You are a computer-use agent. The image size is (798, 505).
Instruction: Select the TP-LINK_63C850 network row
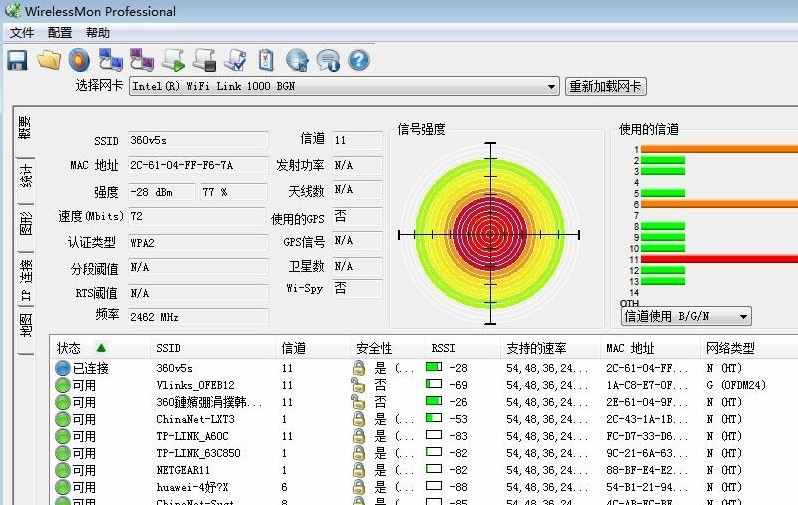424,453
